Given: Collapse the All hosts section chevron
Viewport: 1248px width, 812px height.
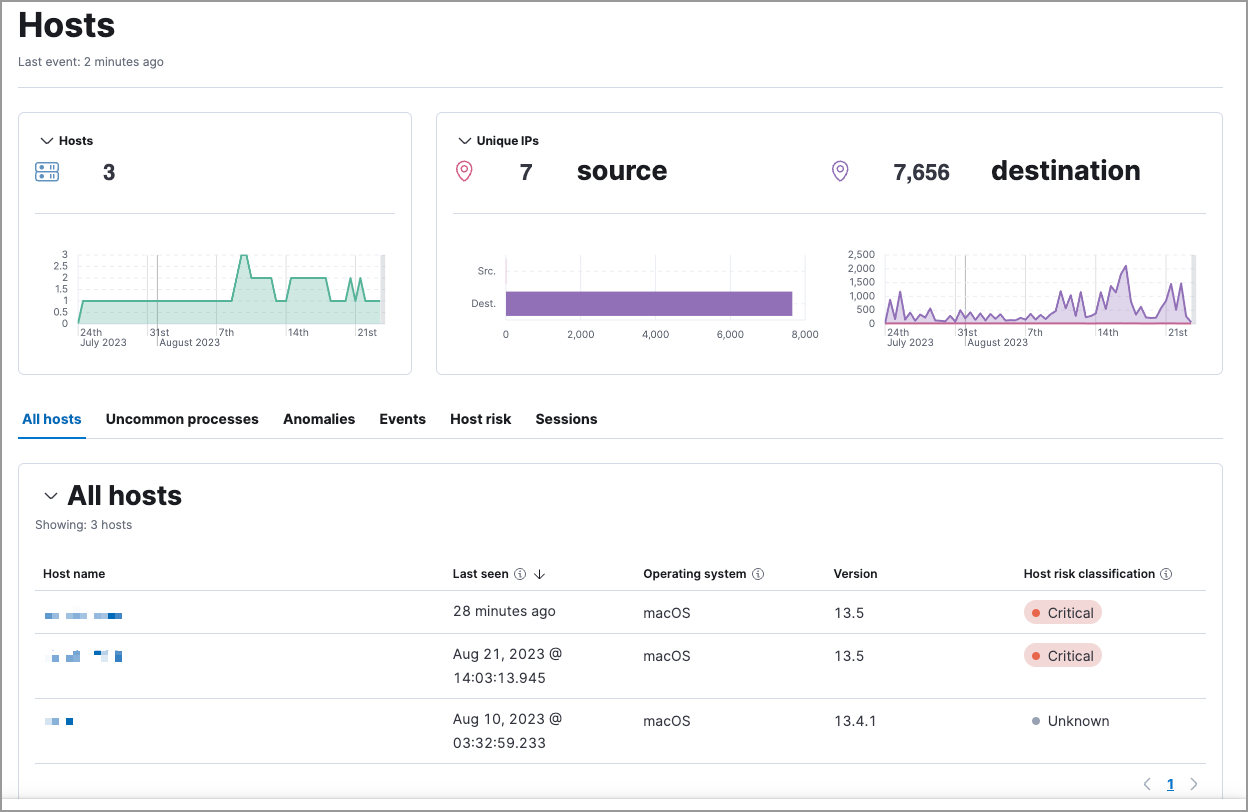Looking at the screenshot, I should coord(52,495).
